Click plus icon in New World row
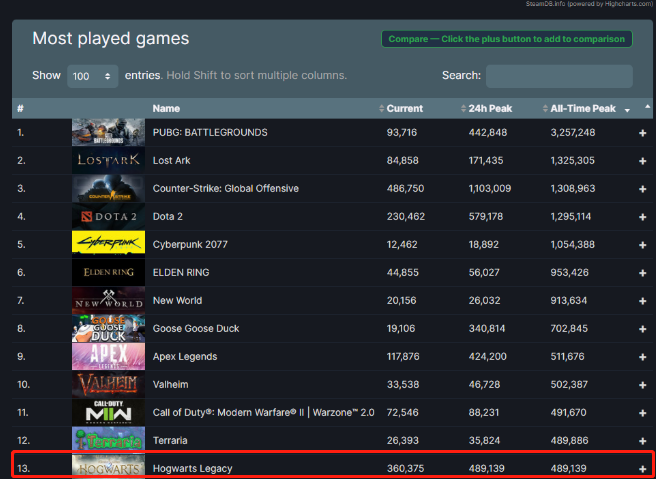The width and height of the screenshot is (656, 479). 643,301
